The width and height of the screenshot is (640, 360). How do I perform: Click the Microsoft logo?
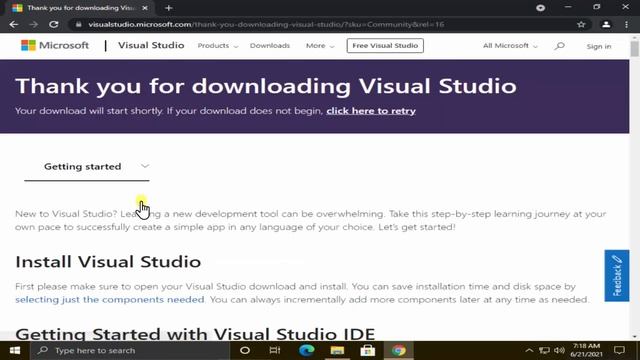pyautogui.click(x=55, y=45)
